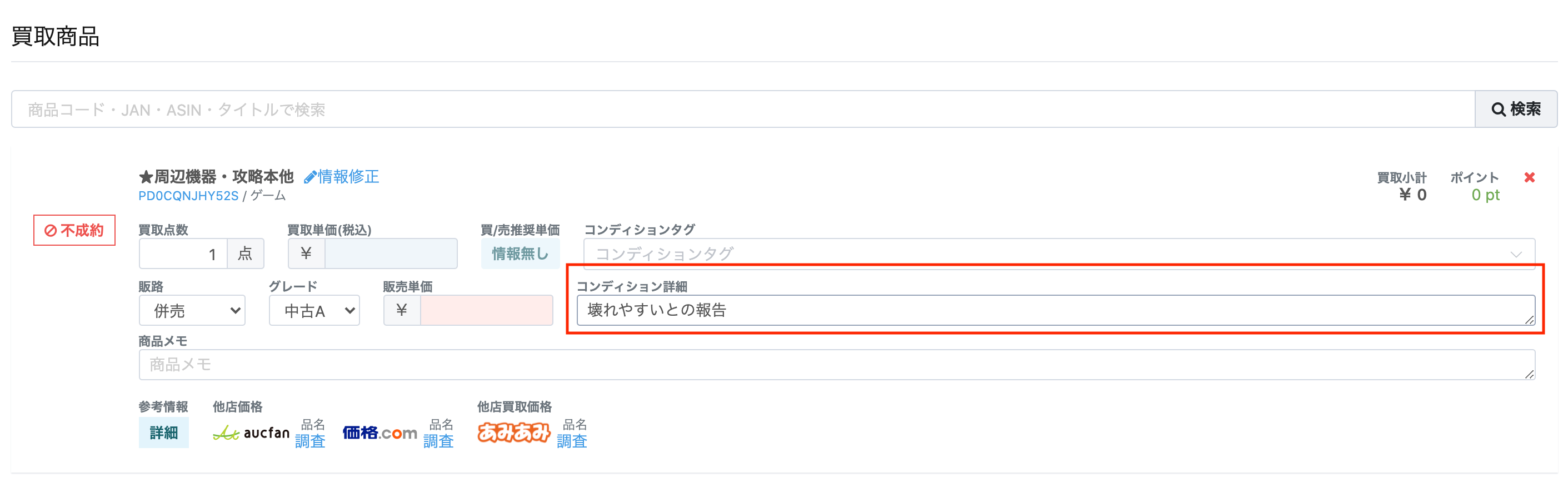Open the グレード dropdown showing 中古A

(x=314, y=311)
